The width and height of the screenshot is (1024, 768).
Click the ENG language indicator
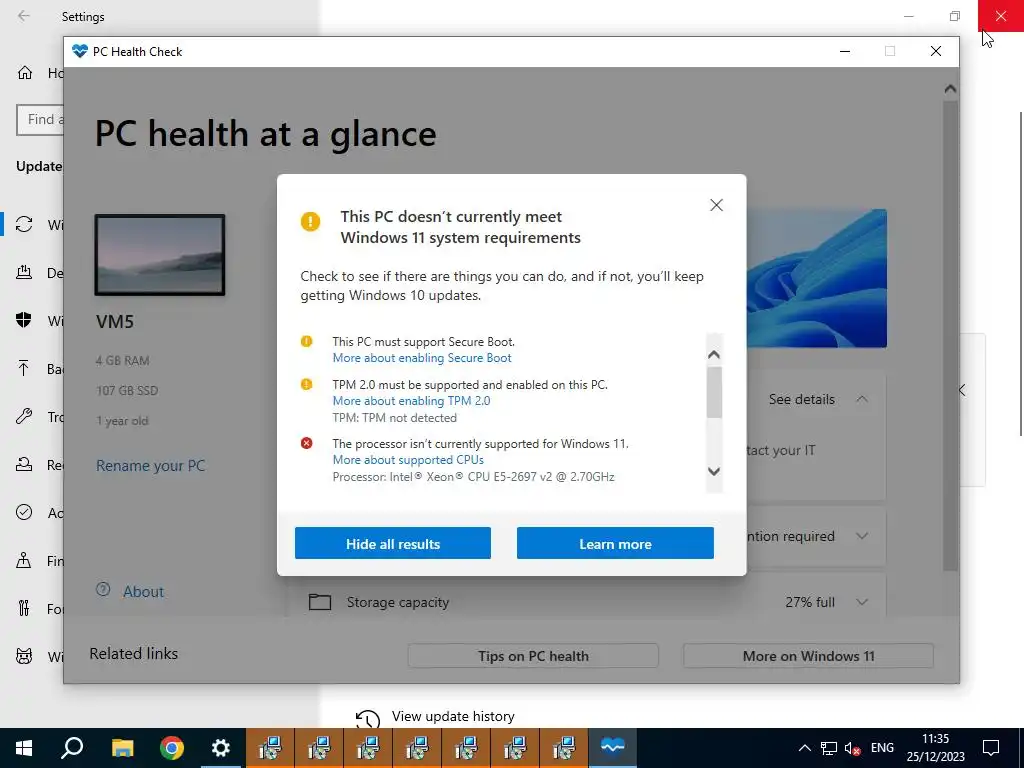882,748
